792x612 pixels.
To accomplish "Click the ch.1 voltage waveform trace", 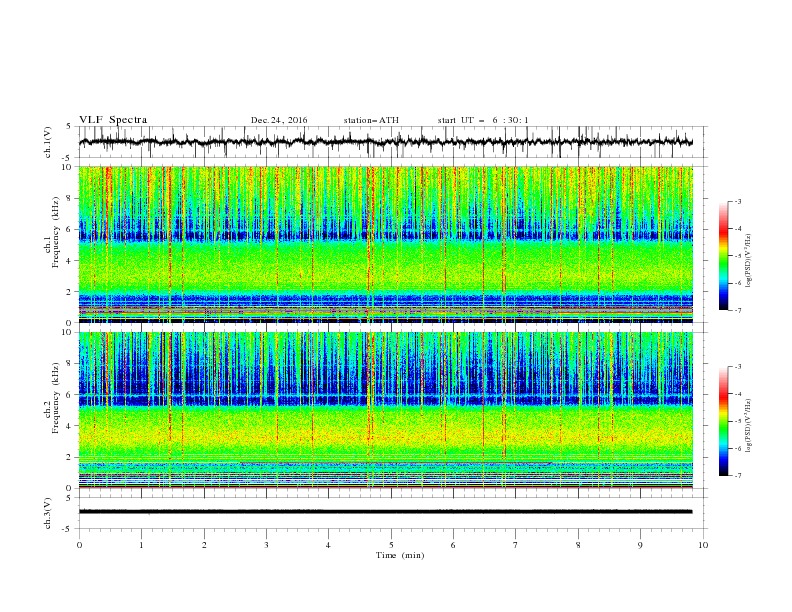I will coord(385,142).
